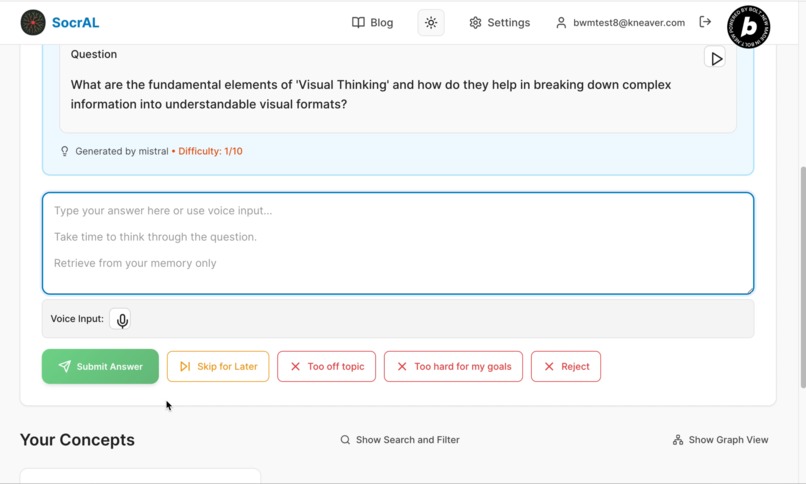Click the Voice Input label

77,319
